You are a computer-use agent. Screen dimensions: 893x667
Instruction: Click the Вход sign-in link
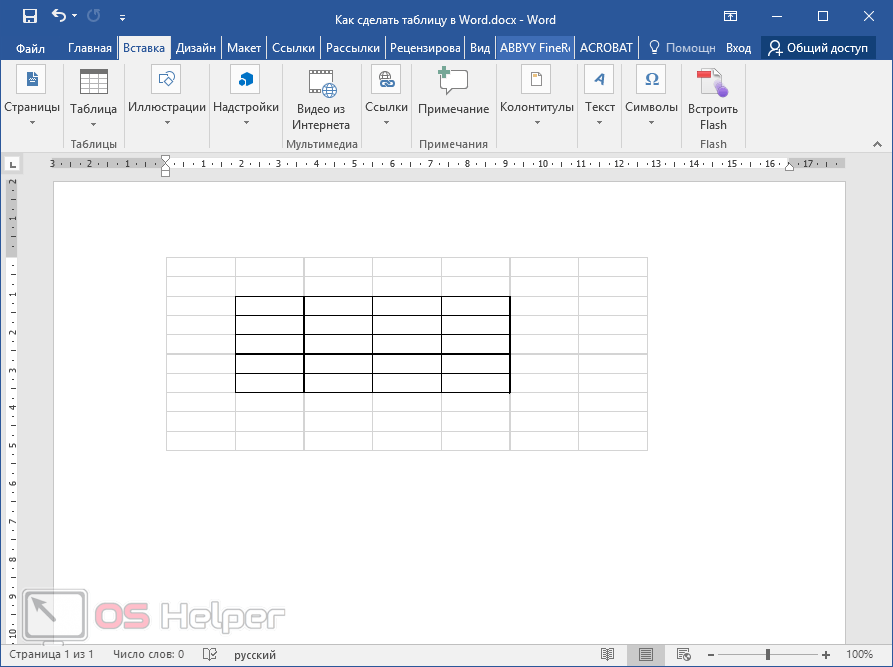pyautogui.click(x=738, y=48)
